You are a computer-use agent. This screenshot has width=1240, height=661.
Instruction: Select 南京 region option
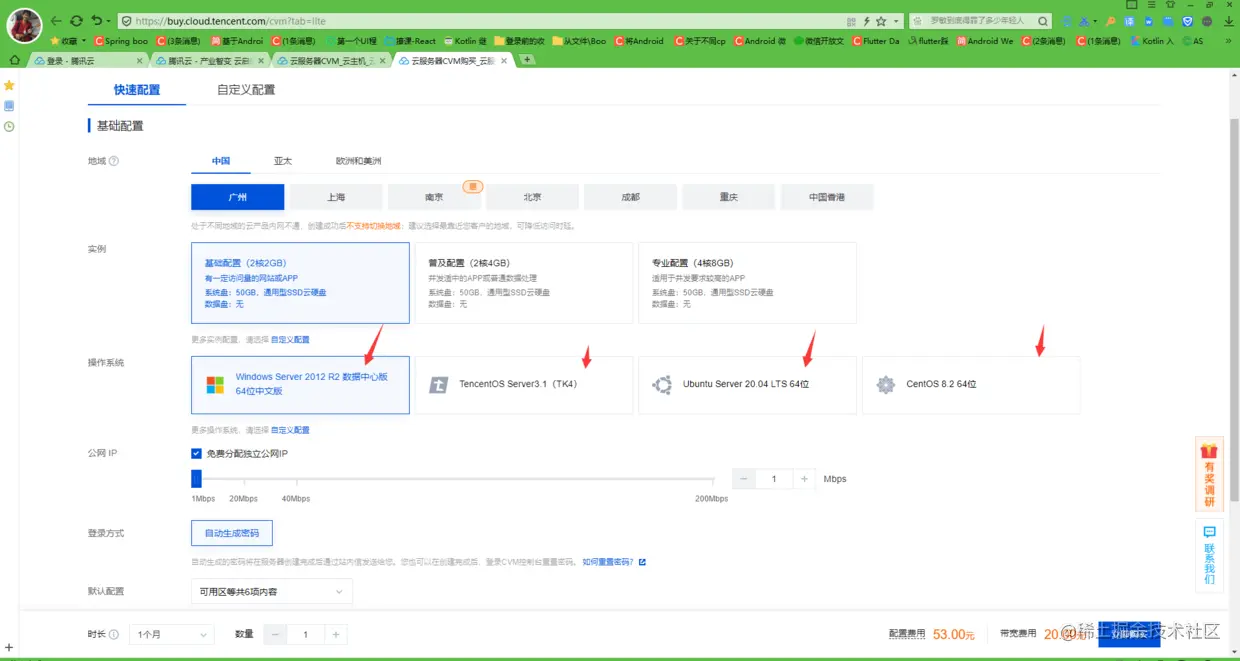[x=434, y=197]
